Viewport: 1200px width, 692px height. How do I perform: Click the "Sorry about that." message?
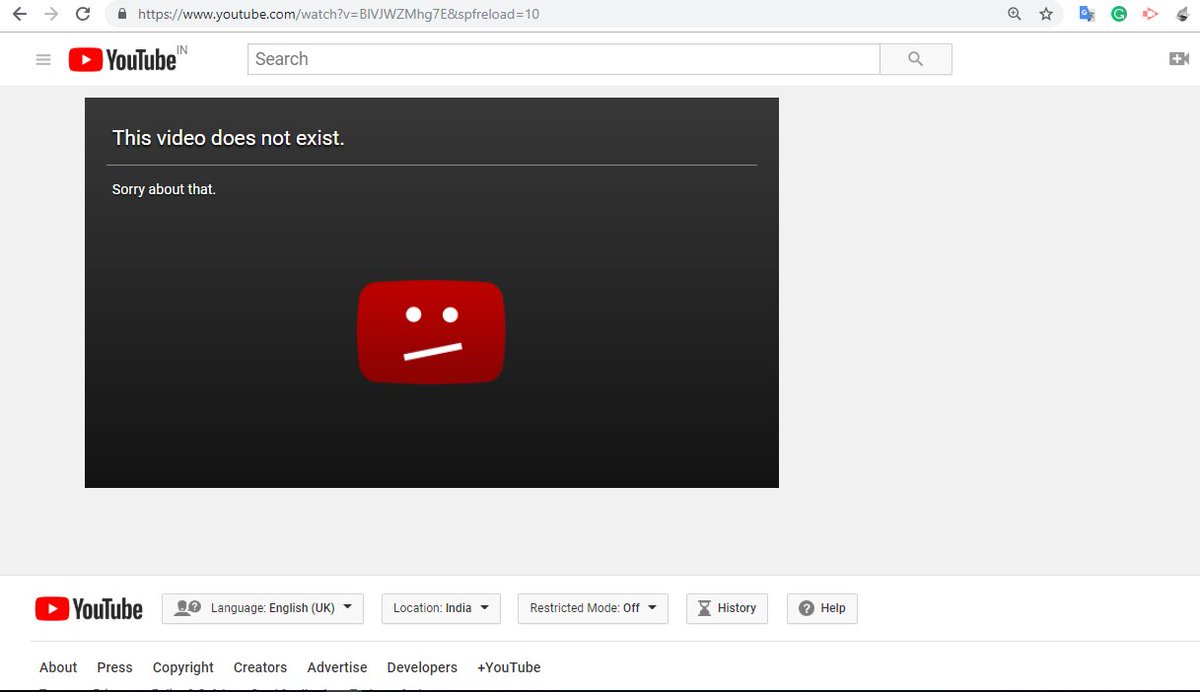coord(164,189)
